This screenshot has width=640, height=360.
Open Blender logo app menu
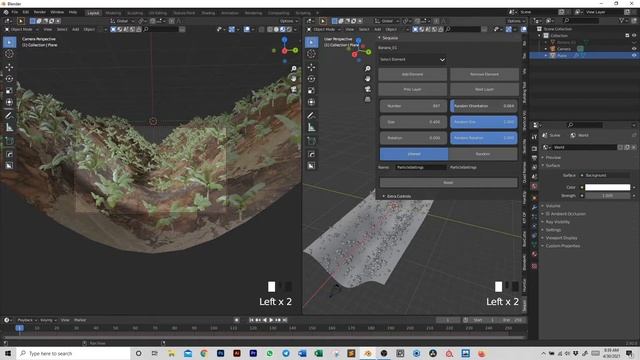[6, 12]
